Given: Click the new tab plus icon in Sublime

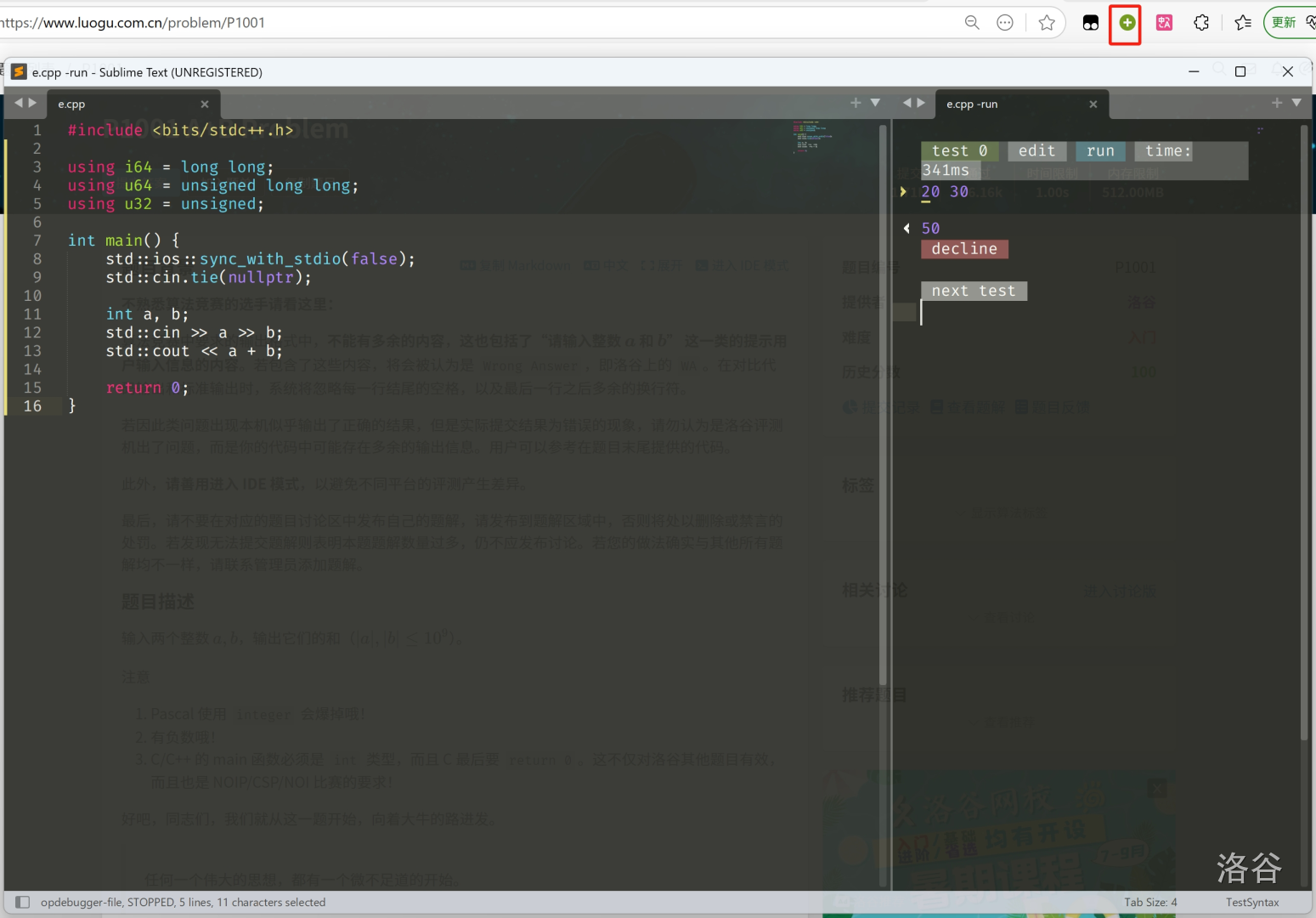Looking at the screenshot, I should pyautogui.click(x=855, y=102).
